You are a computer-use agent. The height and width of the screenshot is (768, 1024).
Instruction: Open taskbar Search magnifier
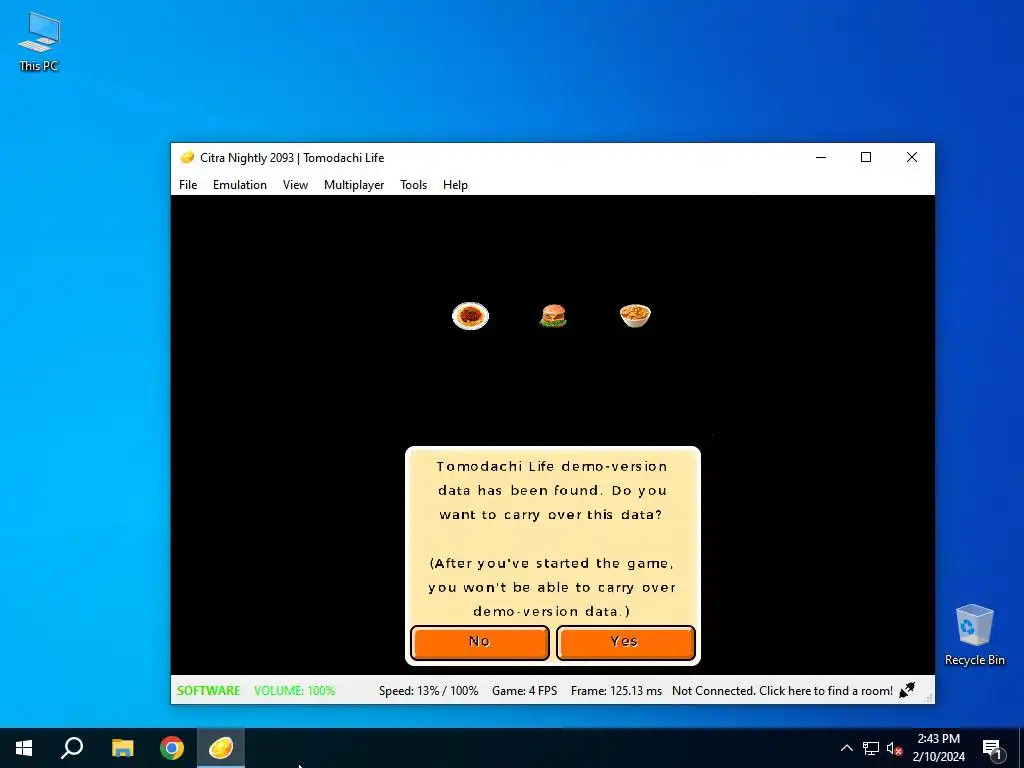72,748
